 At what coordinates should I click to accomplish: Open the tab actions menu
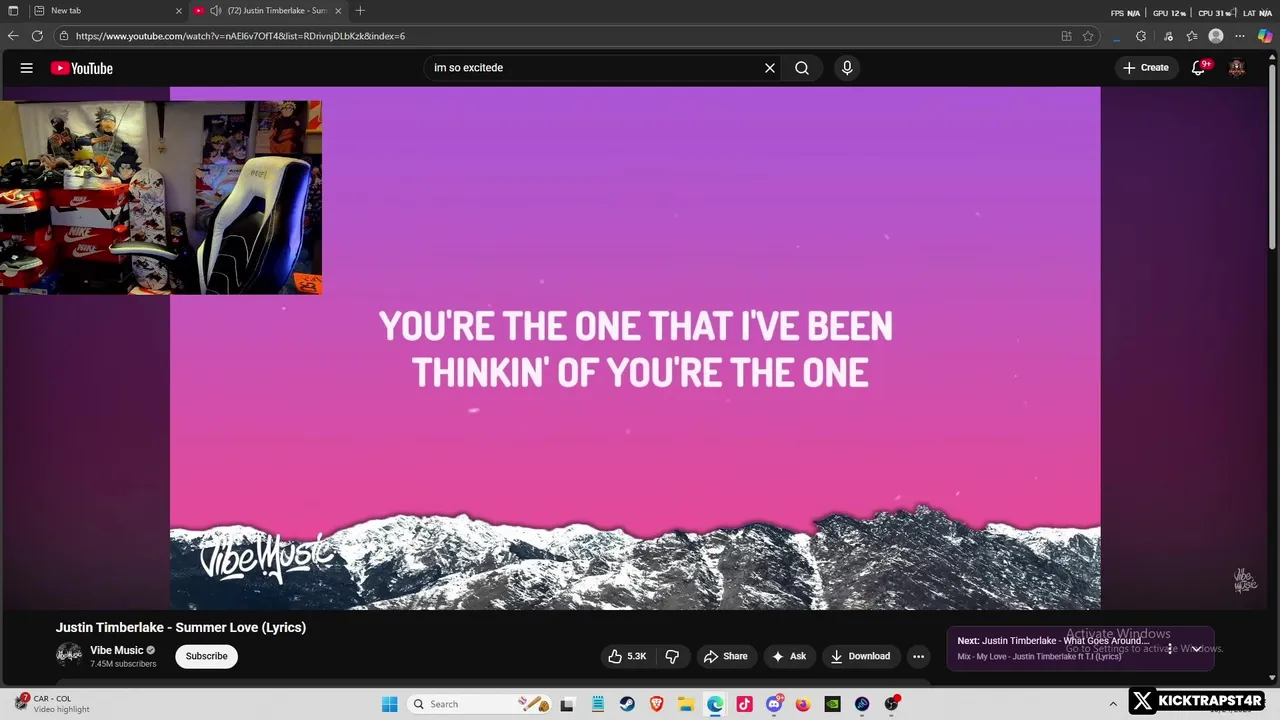[x=13, y=11]
